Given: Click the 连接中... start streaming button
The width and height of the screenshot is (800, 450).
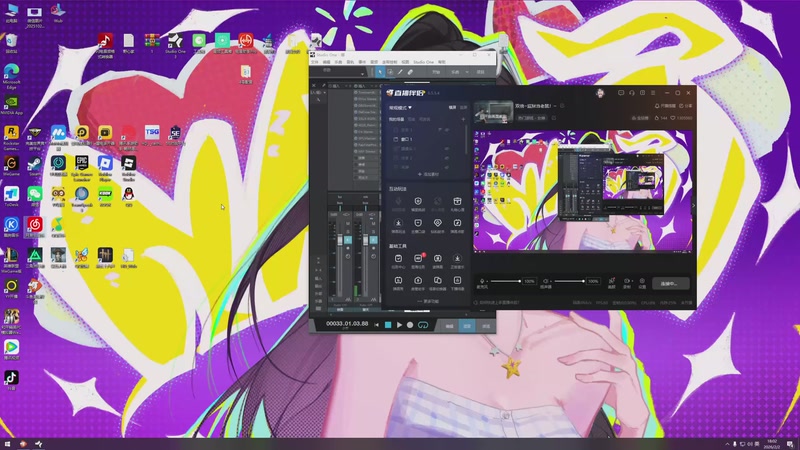Looking at the screenshot, I should click(671, 283).
